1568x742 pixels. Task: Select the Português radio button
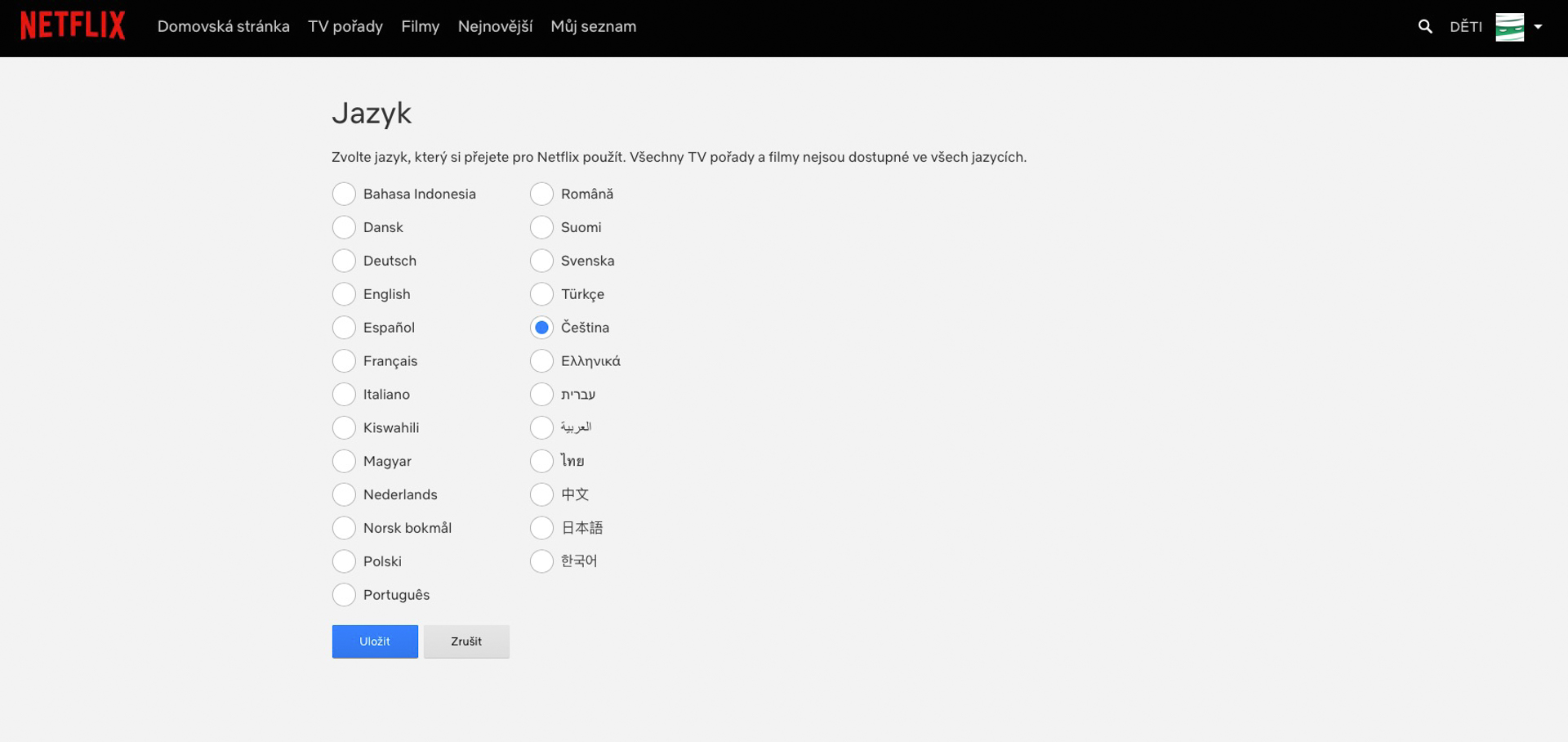coord(344,596)
